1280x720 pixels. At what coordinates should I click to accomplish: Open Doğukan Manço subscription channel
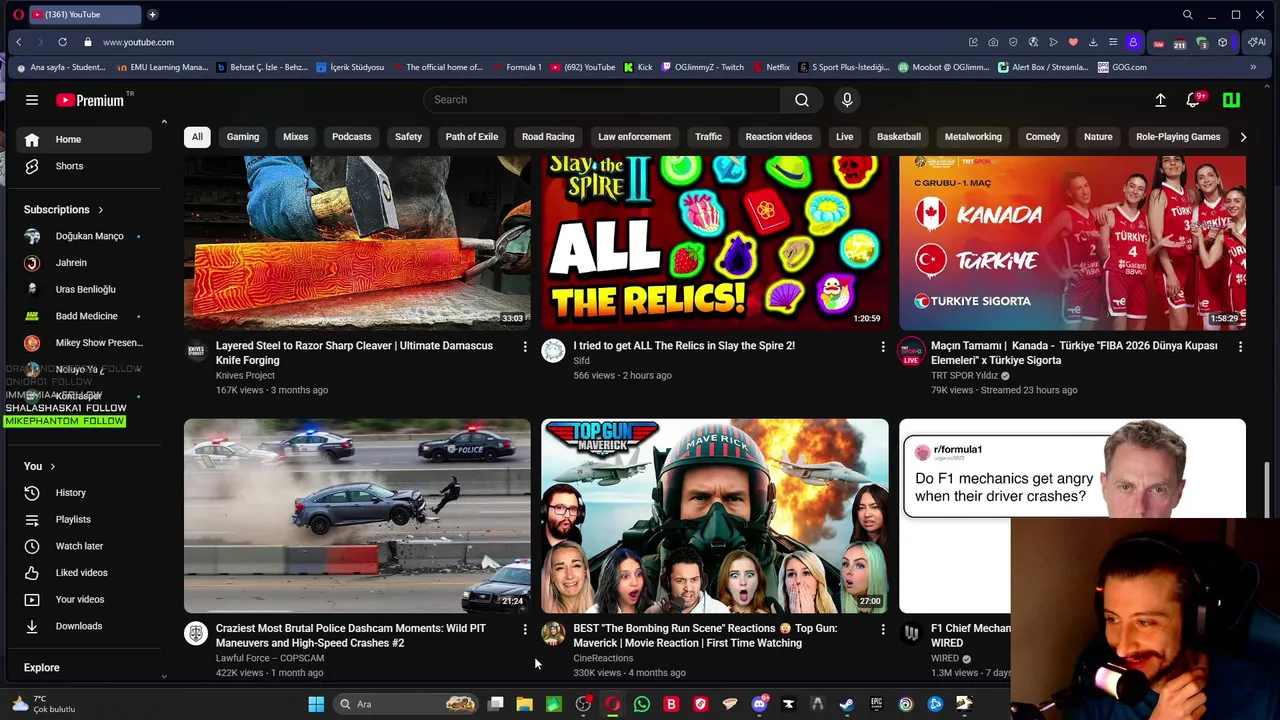click(83, 236)
